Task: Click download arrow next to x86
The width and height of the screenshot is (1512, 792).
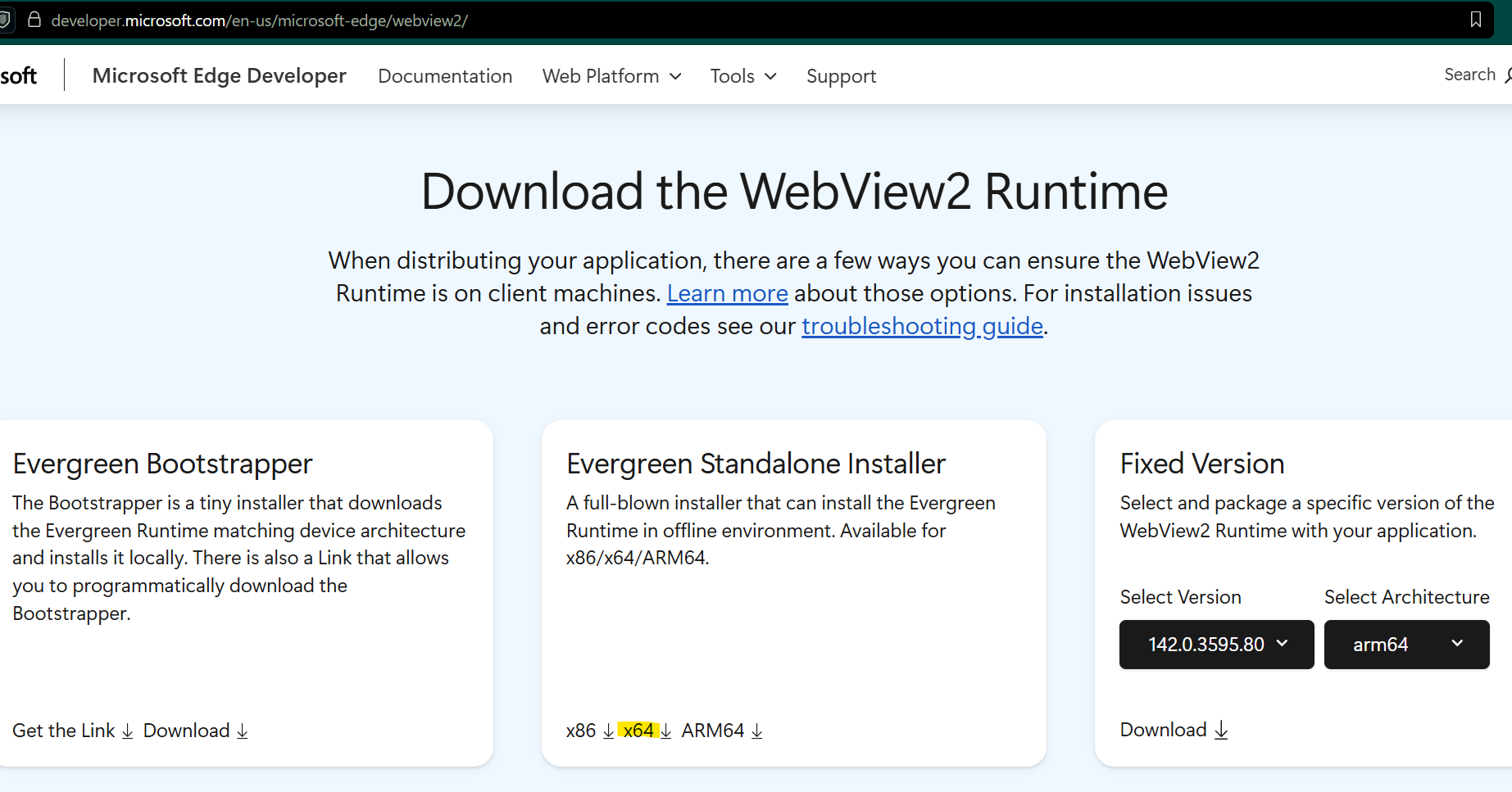Action: pyautogui.click(x=608, y=731)
